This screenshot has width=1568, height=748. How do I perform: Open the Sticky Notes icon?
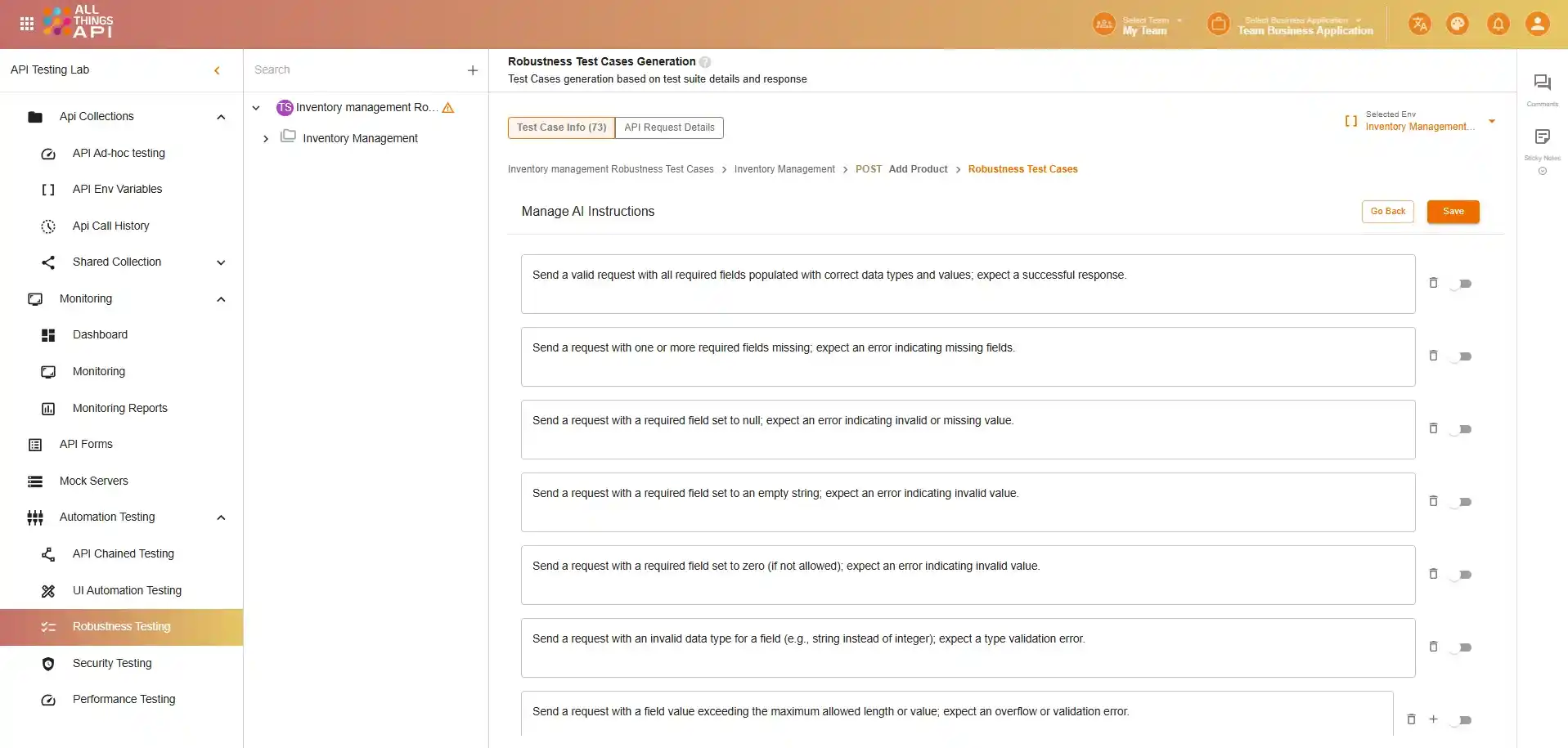tap(1542, 137)
